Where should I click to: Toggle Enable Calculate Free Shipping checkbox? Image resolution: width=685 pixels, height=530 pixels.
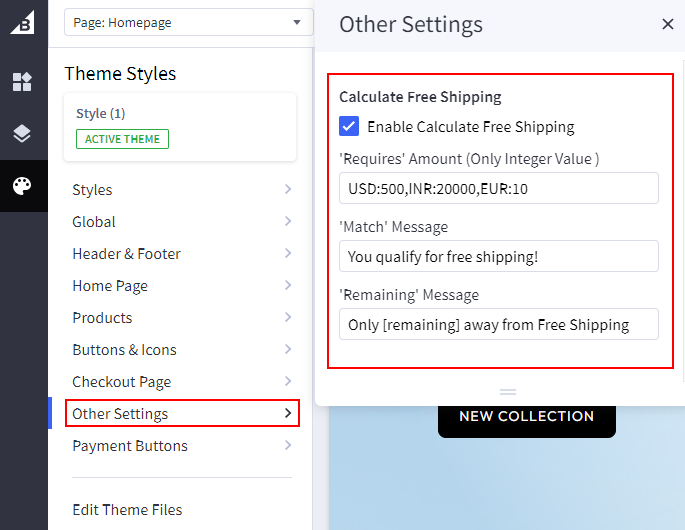[349, 127]
